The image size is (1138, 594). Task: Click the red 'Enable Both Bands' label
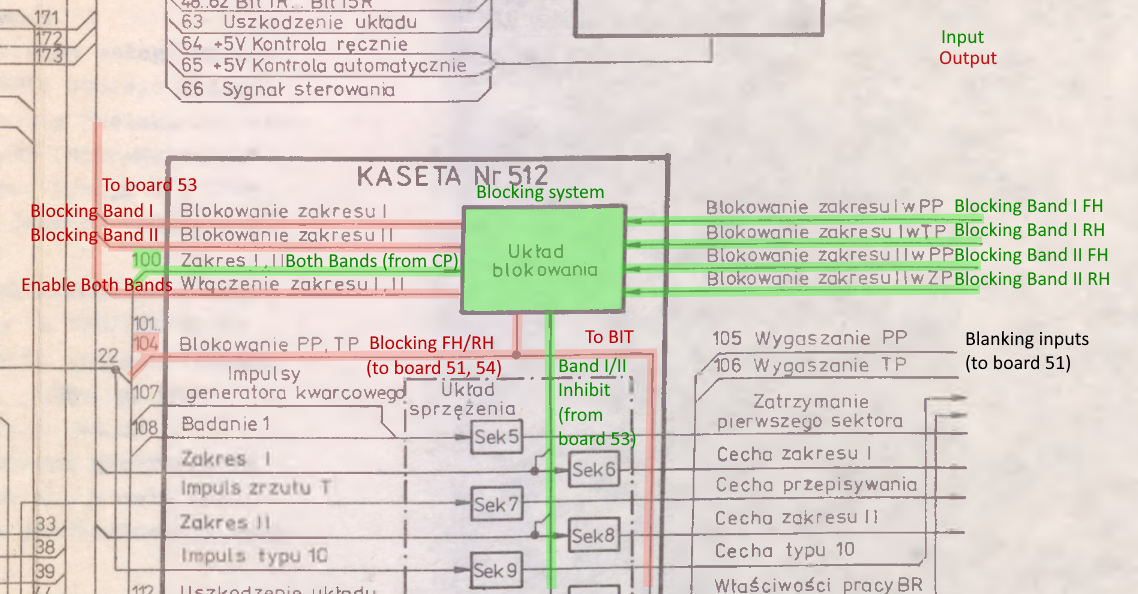coord(97,285)
